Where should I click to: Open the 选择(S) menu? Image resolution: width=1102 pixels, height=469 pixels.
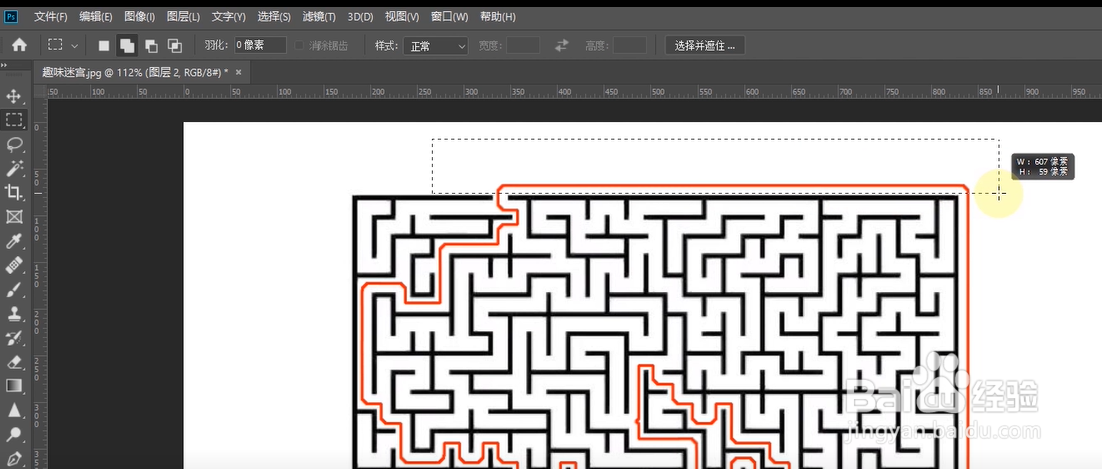tap(274, 17)
